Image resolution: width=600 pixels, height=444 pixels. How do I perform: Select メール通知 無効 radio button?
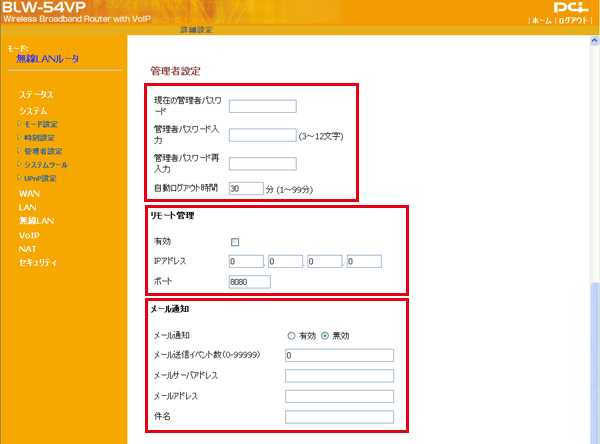(x=325, y=336)
